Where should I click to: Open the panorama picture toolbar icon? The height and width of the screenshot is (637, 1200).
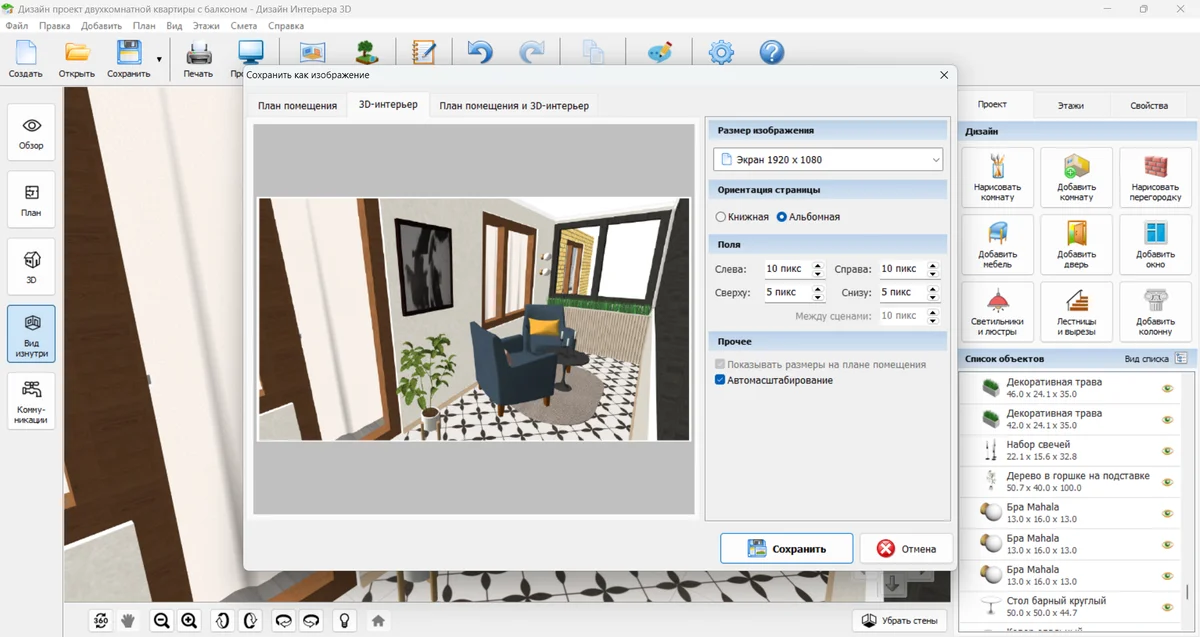(x=313, y=52)
